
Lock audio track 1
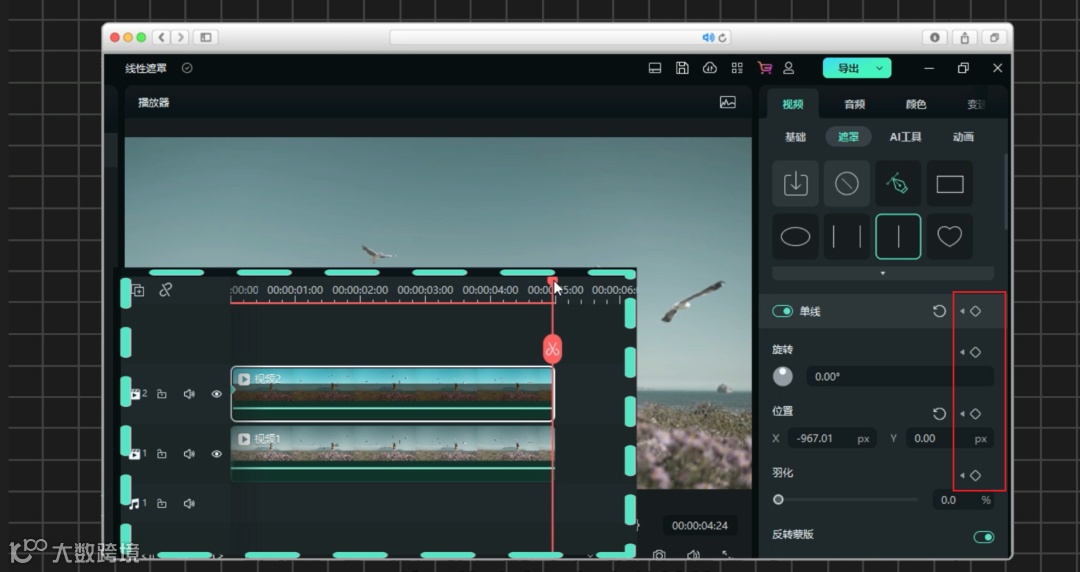161,503
